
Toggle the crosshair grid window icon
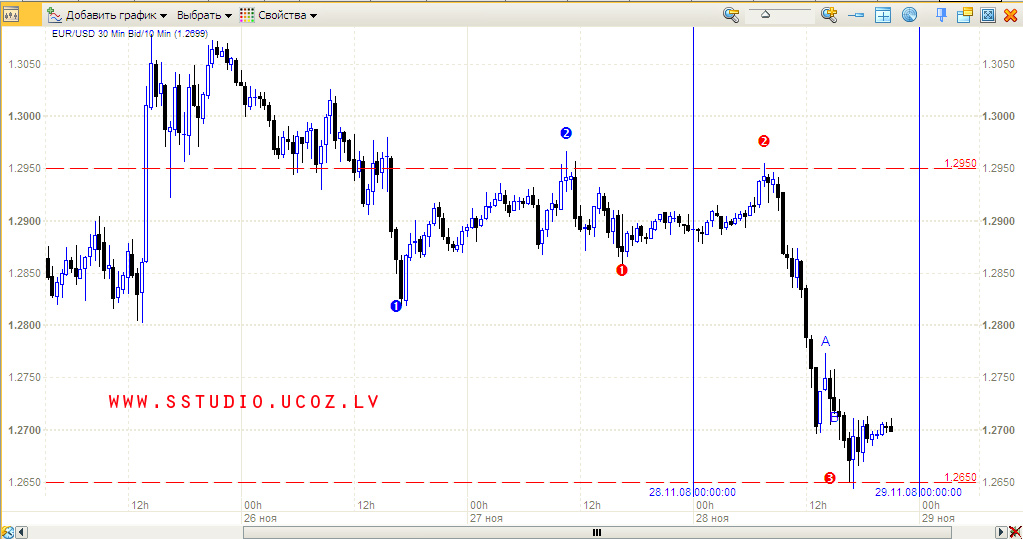tap(883, 15)
